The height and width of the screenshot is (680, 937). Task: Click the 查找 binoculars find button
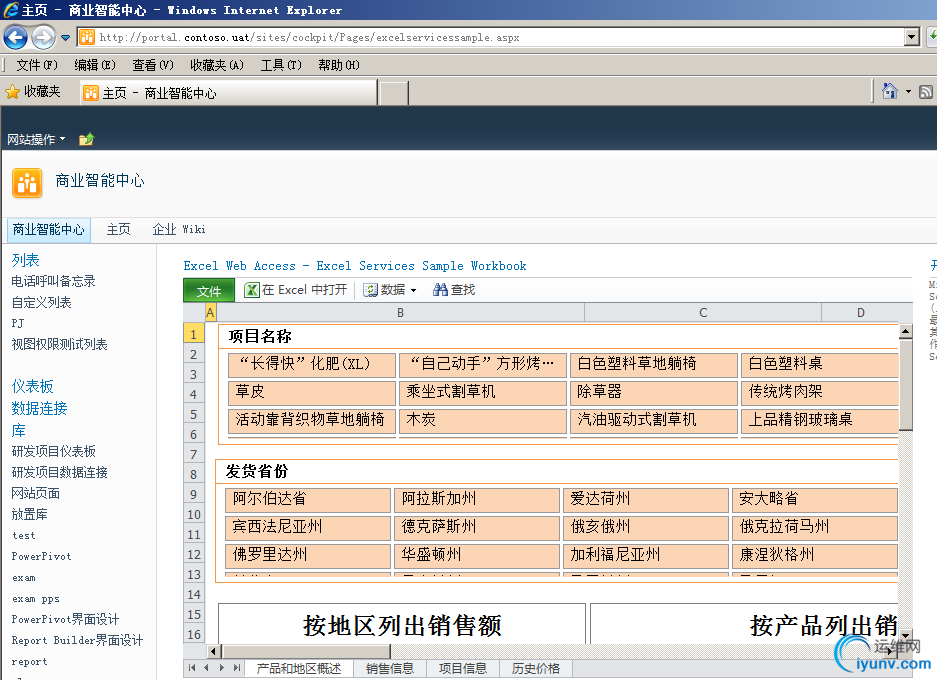point(454,290)
